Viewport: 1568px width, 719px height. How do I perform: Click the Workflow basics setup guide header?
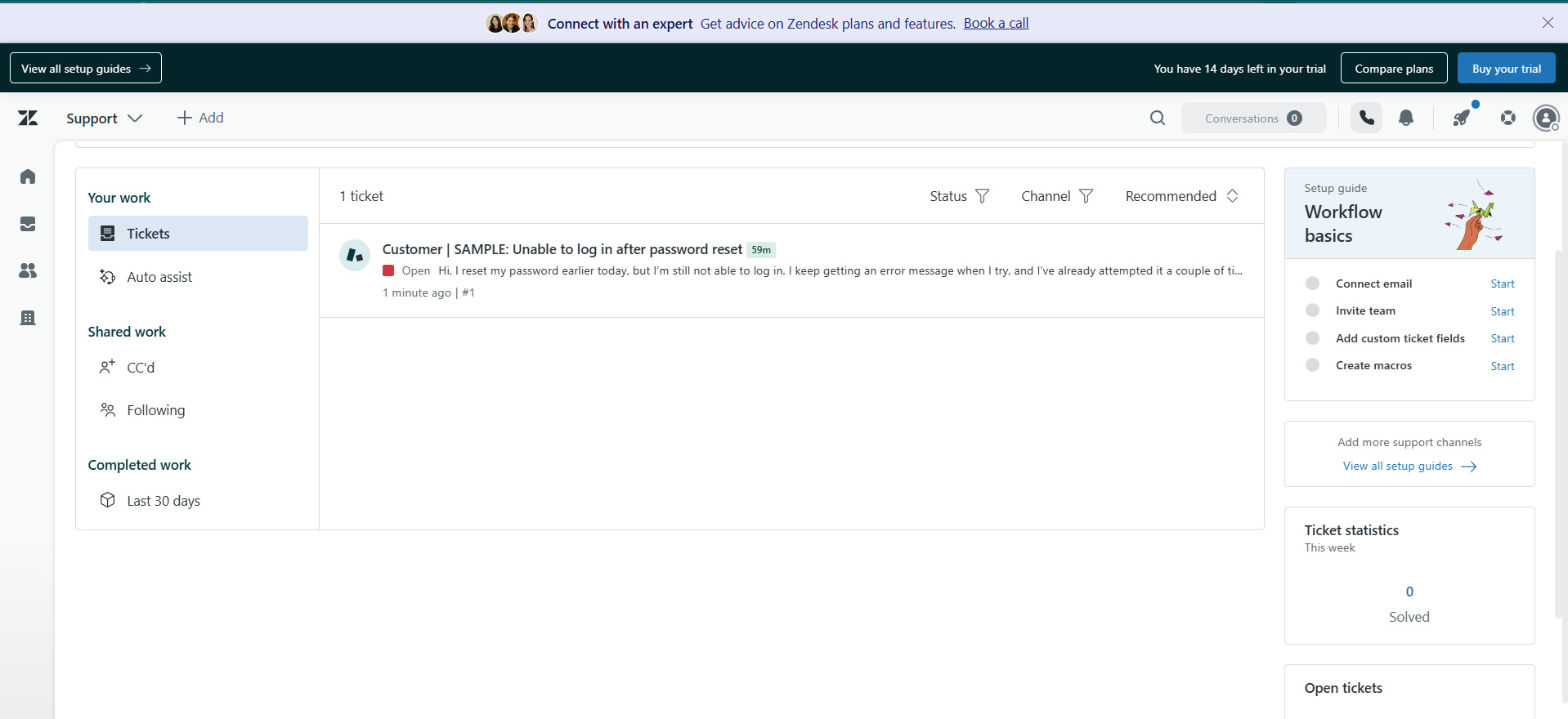click(1409, 214)
